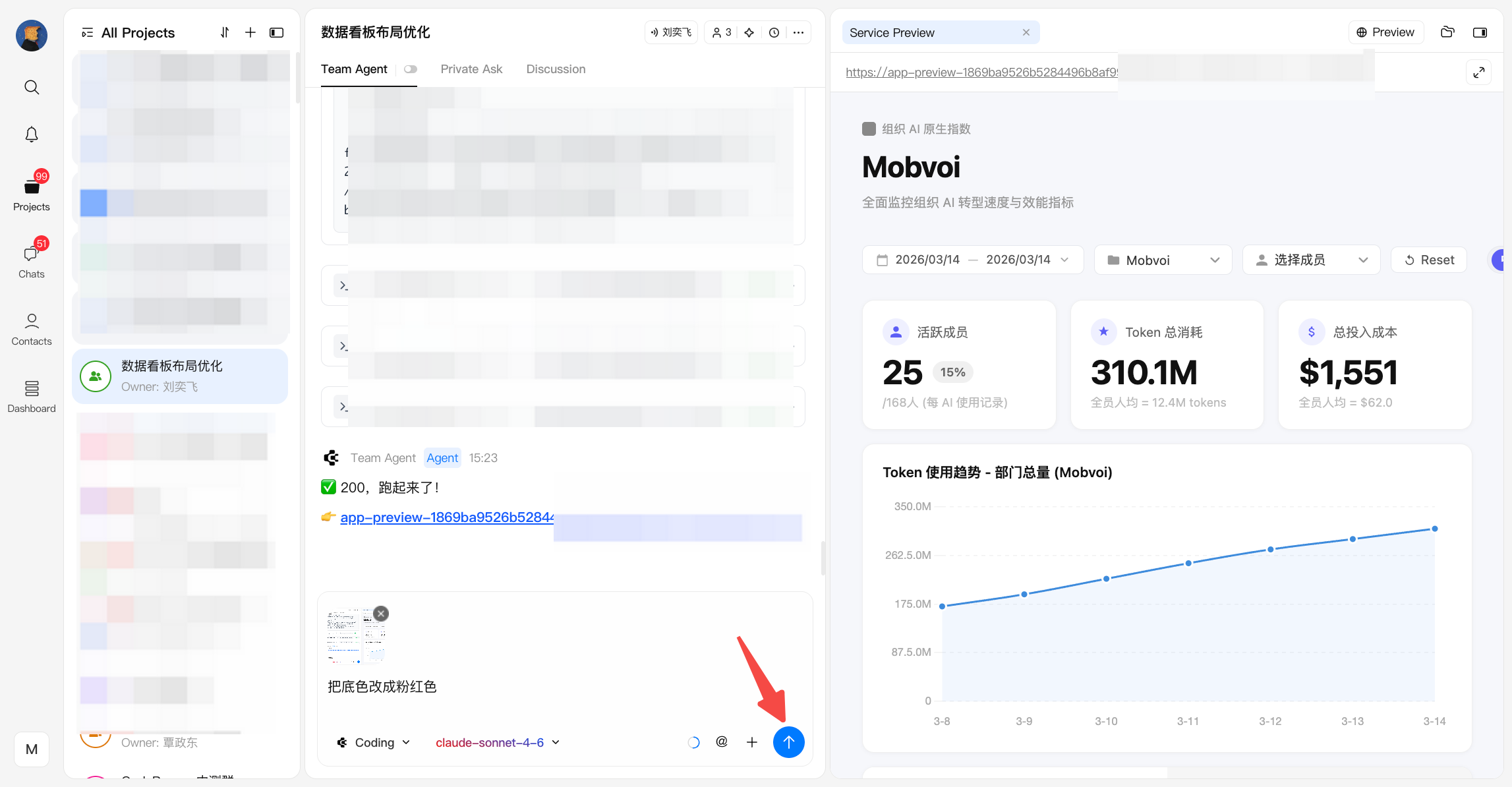Image resolution: width=1512 pixels, height=787 pixels.
Task: Open the history clock icon
Action: [x=774, y=32]
